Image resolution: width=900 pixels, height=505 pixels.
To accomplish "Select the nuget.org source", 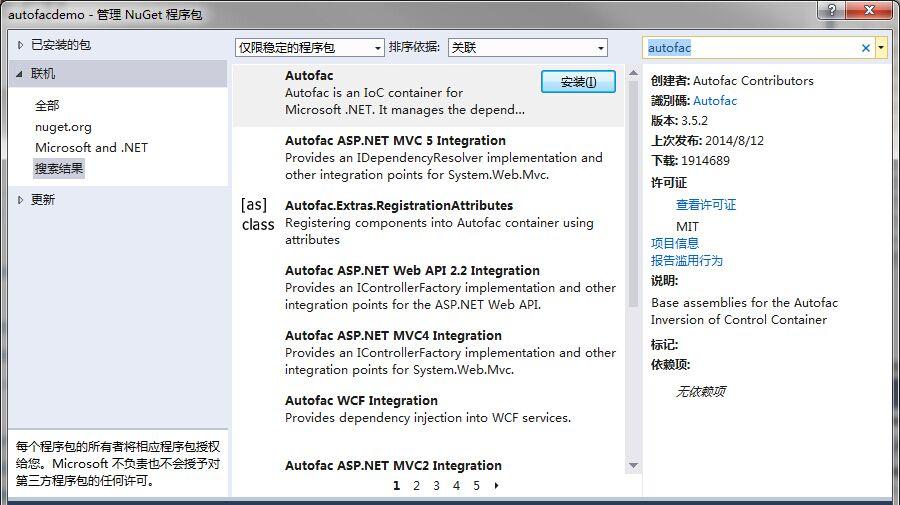I will pos(63,127).
